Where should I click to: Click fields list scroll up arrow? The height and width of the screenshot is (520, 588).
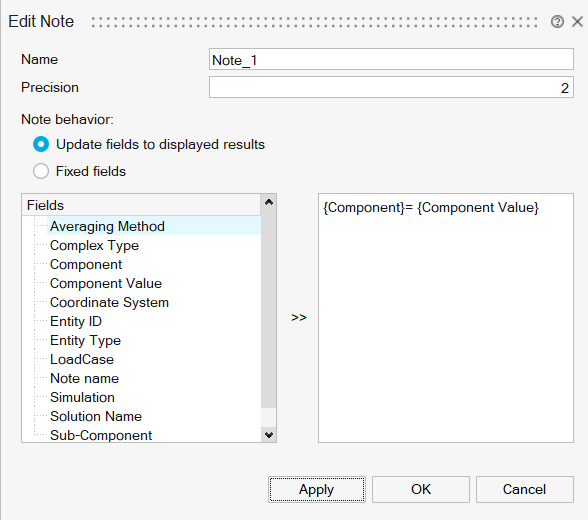click(268, 202)
